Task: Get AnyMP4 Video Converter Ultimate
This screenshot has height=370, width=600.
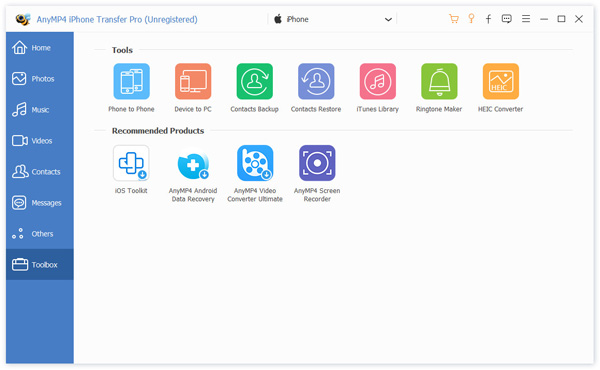Action: click(255, 163)
